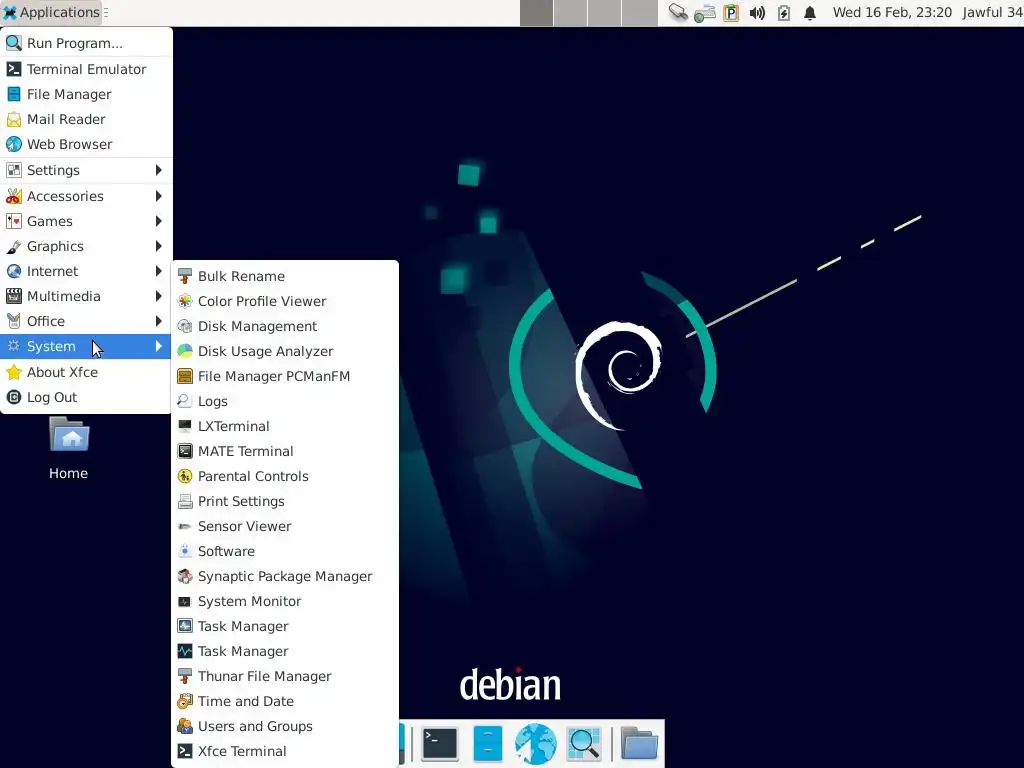Choose About Xfce menu entry

[x=86, y=372]
